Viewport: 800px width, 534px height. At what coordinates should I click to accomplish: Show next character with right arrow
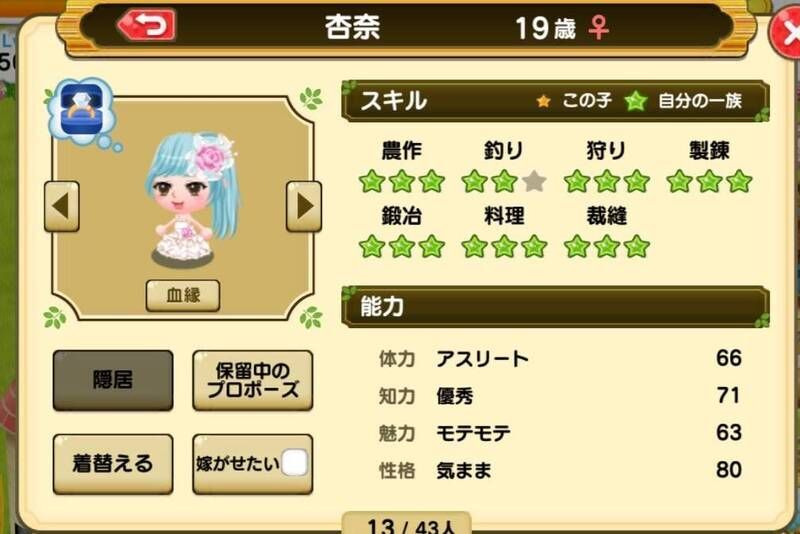pos(304,206)
